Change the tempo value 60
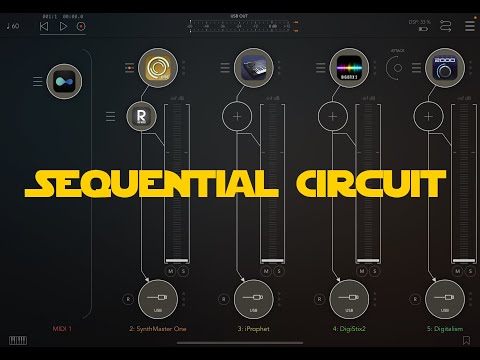The width and height of the screenshot is (480, 360). (13, 26)
